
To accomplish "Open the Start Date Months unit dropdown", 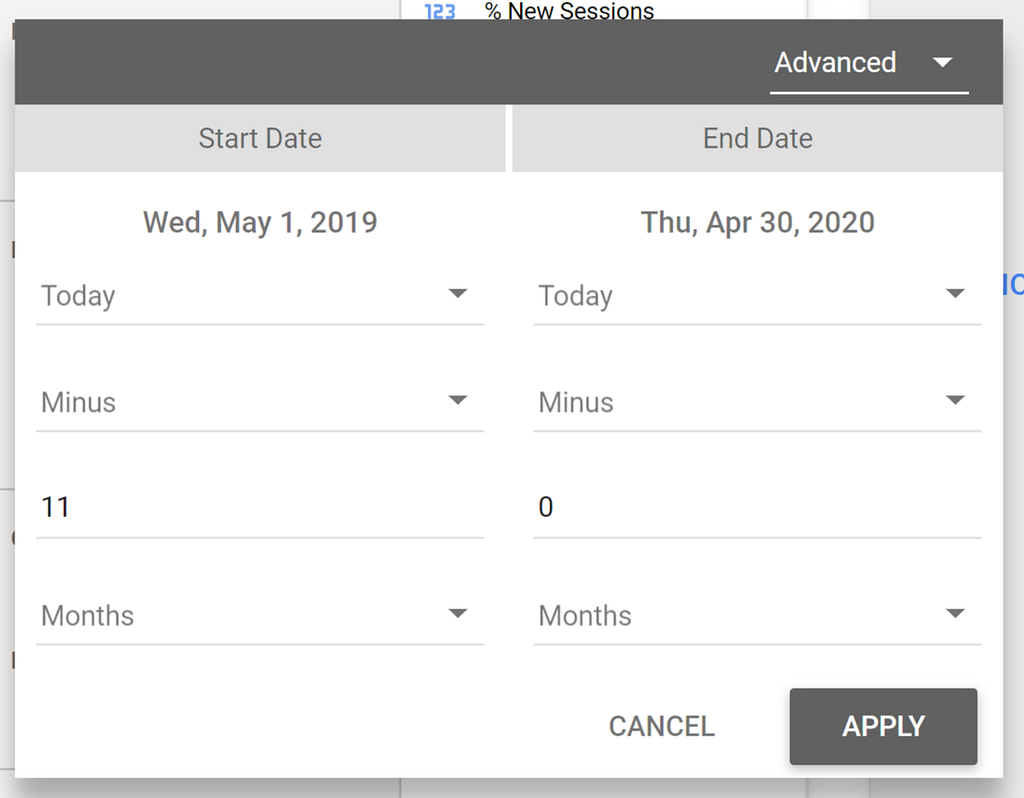I will click(260, 616).
